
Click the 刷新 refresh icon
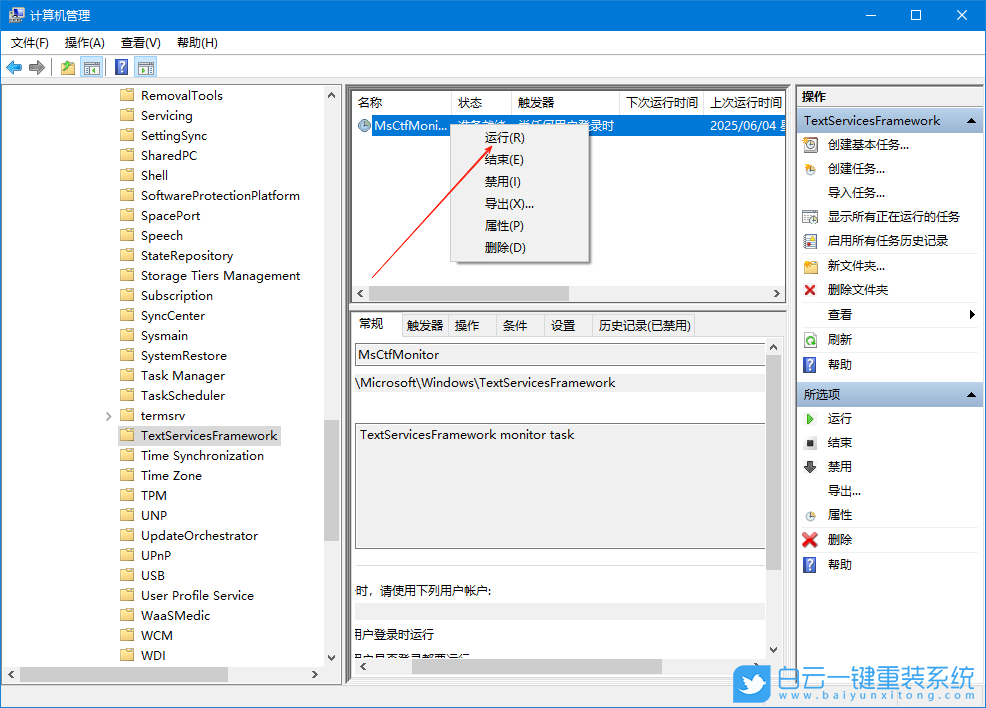pyautogui.click(x=808, y=339)
